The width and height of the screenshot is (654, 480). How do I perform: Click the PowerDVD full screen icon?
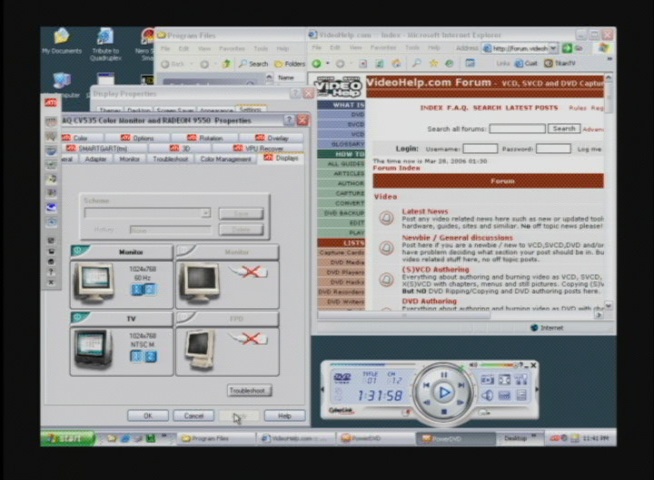pyautogui.click(x=505, y=379)
